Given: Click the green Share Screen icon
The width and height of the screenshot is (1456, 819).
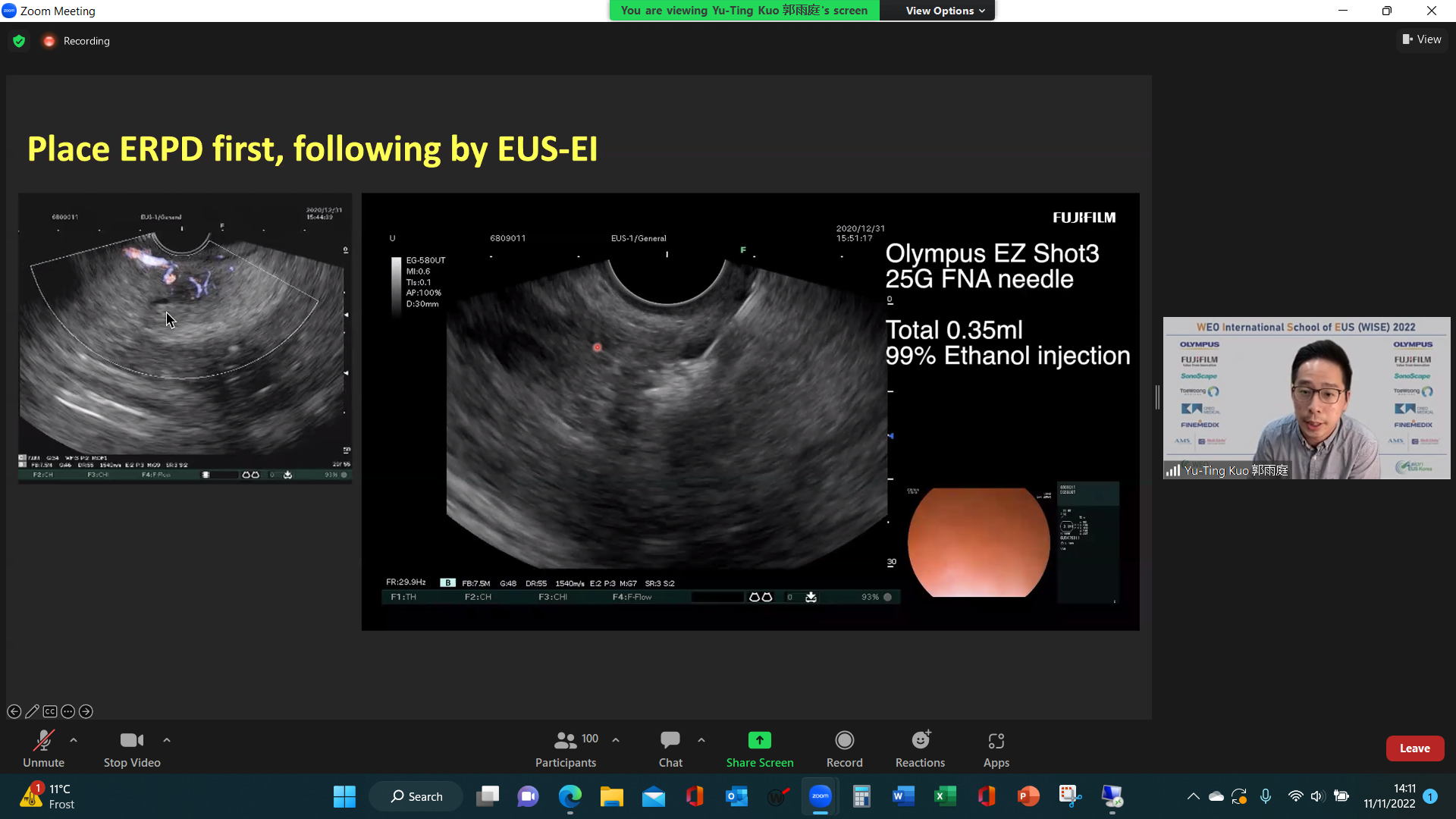Looking at the screenshot, I should click(759, 740).
